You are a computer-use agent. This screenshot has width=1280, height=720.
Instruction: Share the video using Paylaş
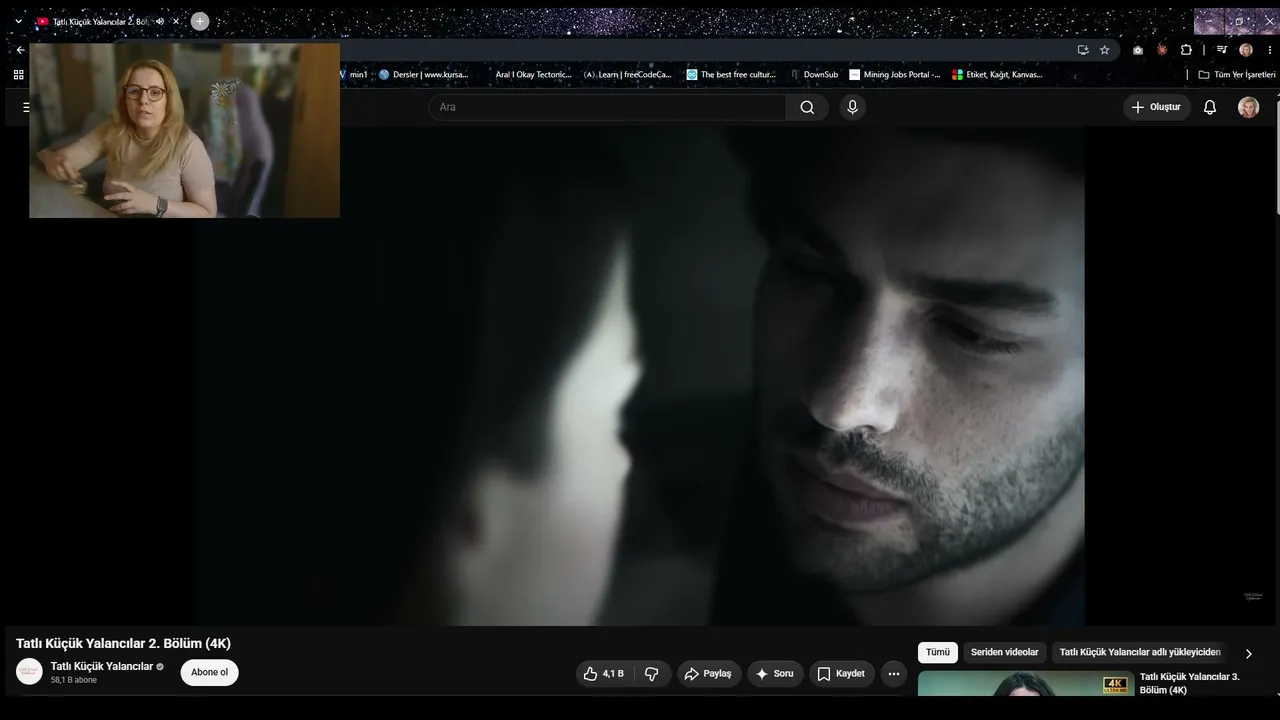709,674
